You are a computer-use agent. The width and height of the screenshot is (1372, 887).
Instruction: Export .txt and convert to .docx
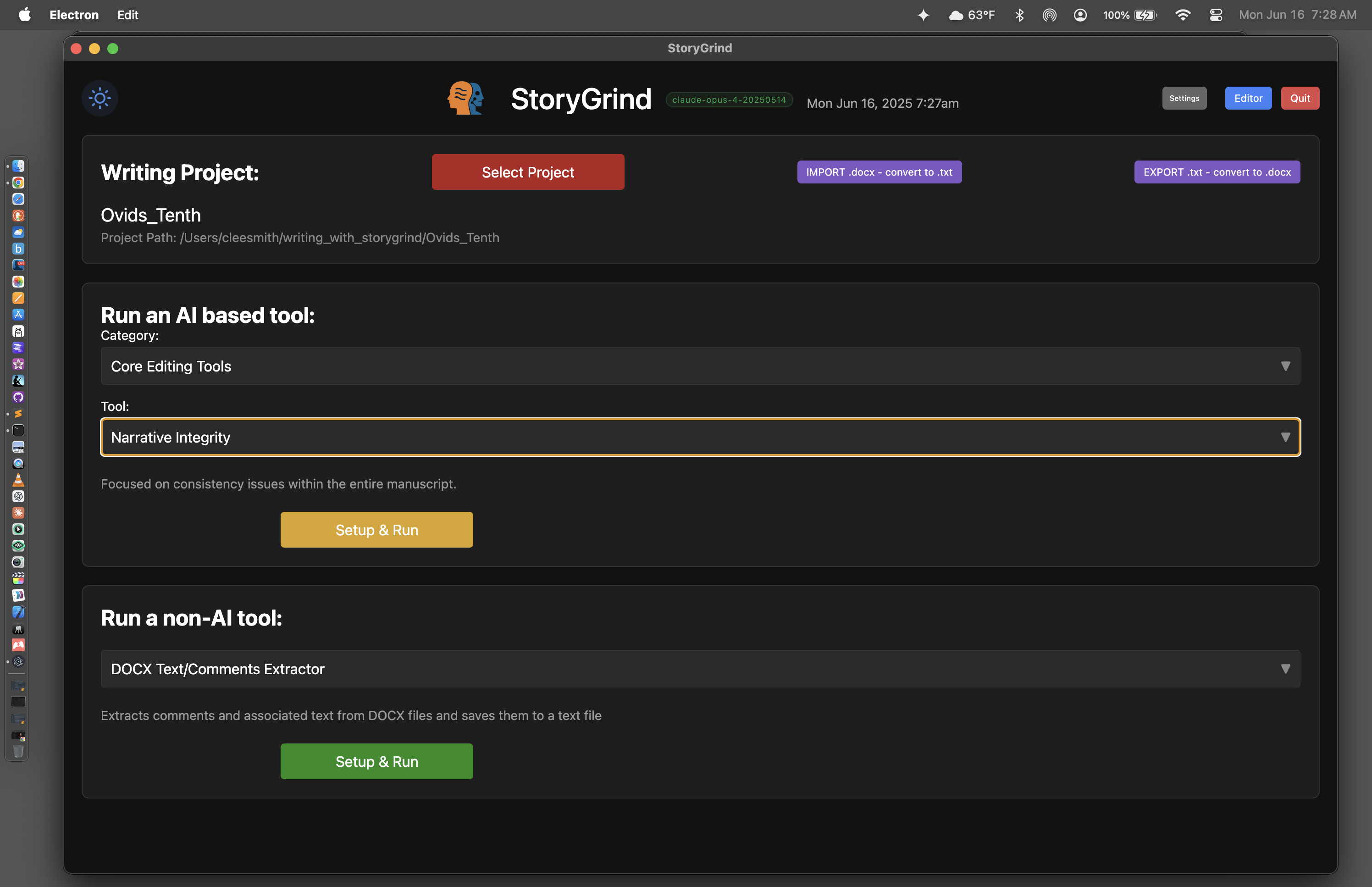pyautogui.click(x=1217, y=172)
